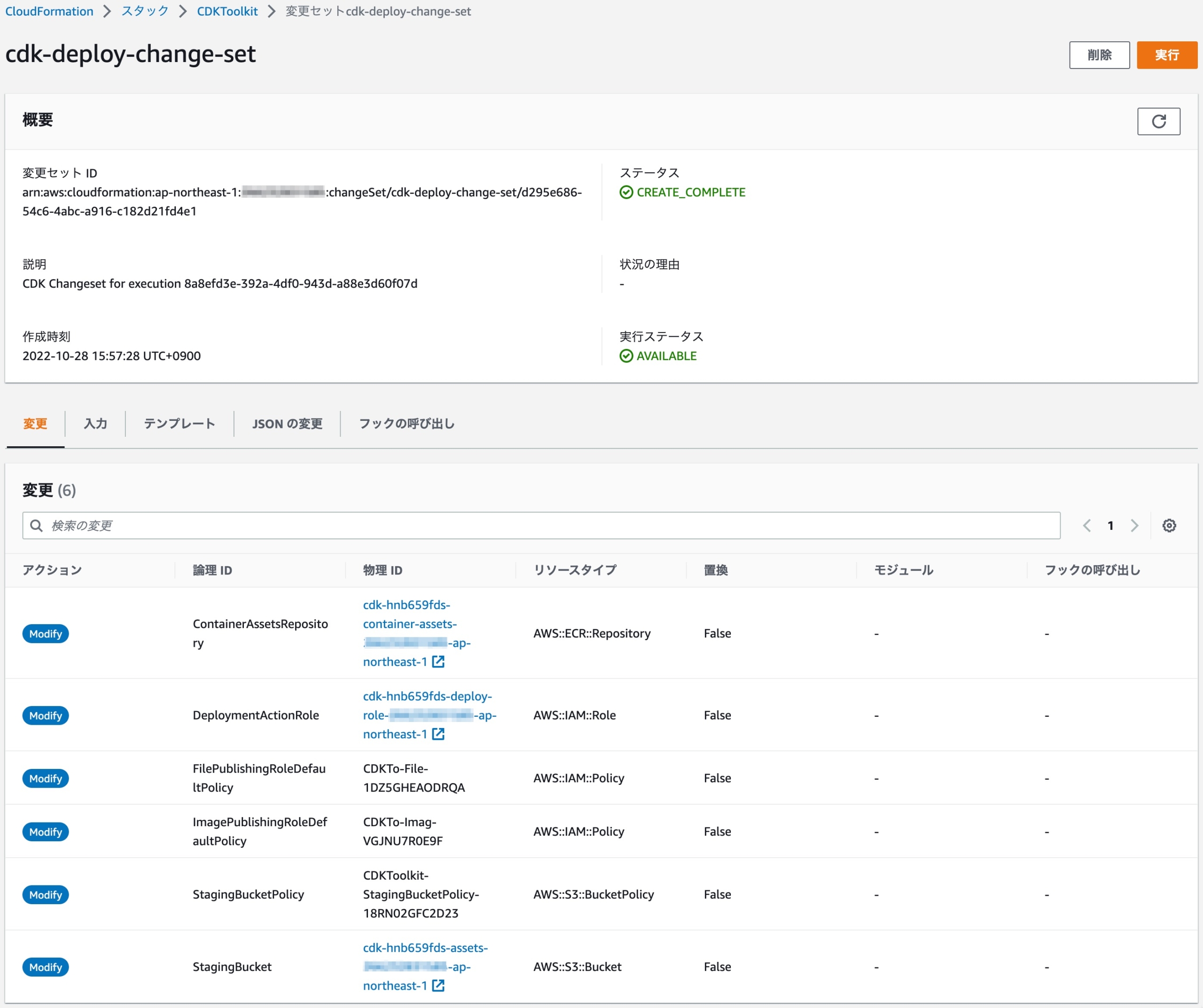Switch to the 入力 tab

tap(95, 424)
